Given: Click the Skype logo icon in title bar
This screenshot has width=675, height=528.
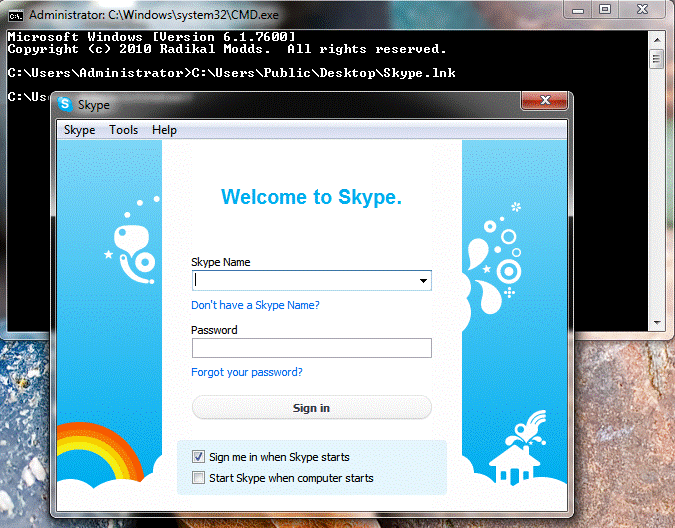Looking at the screenshot, I should click(66, 104).
